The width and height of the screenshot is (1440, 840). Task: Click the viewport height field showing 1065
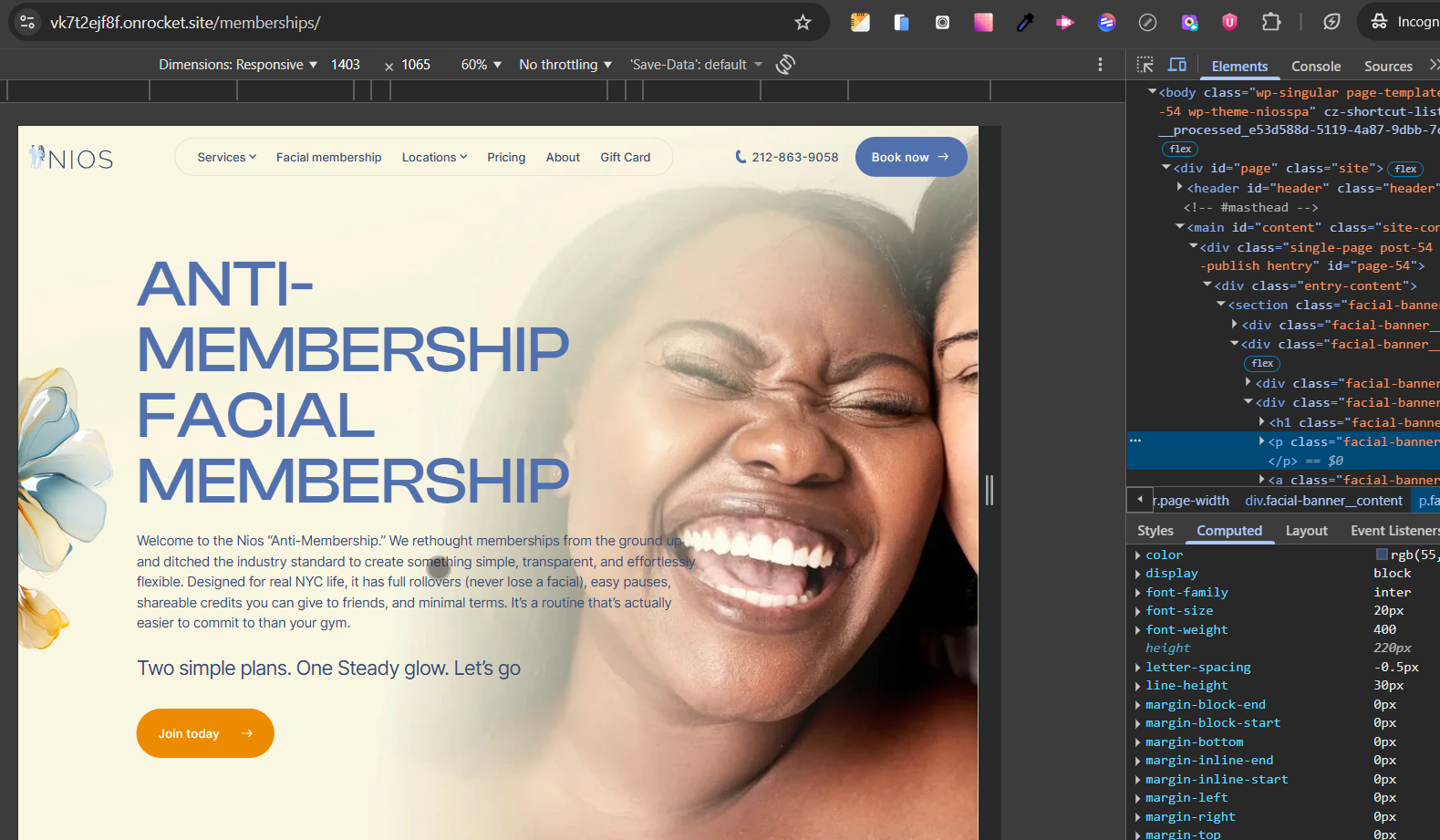pos(416,65)
